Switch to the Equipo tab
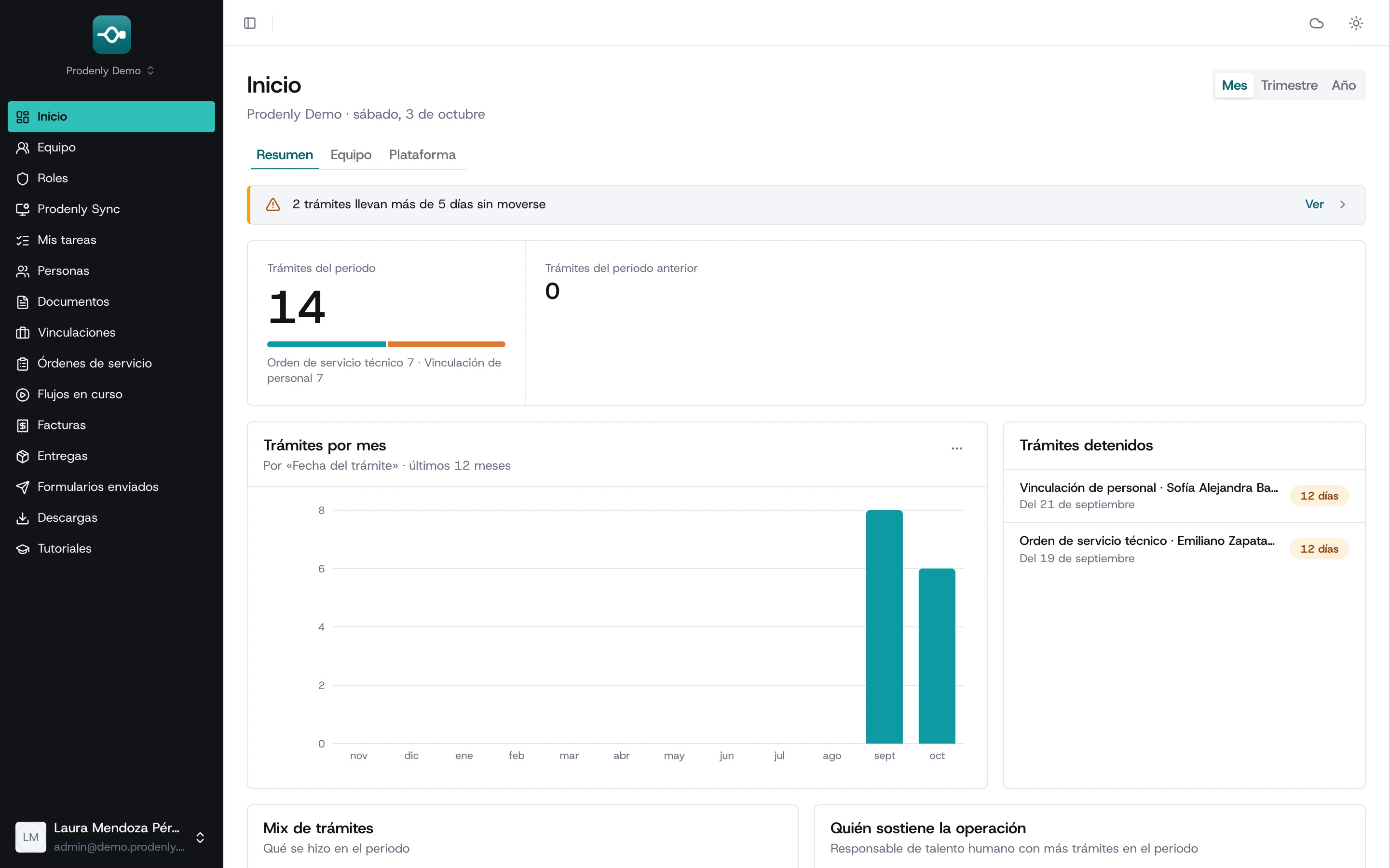 pos(351,155)
